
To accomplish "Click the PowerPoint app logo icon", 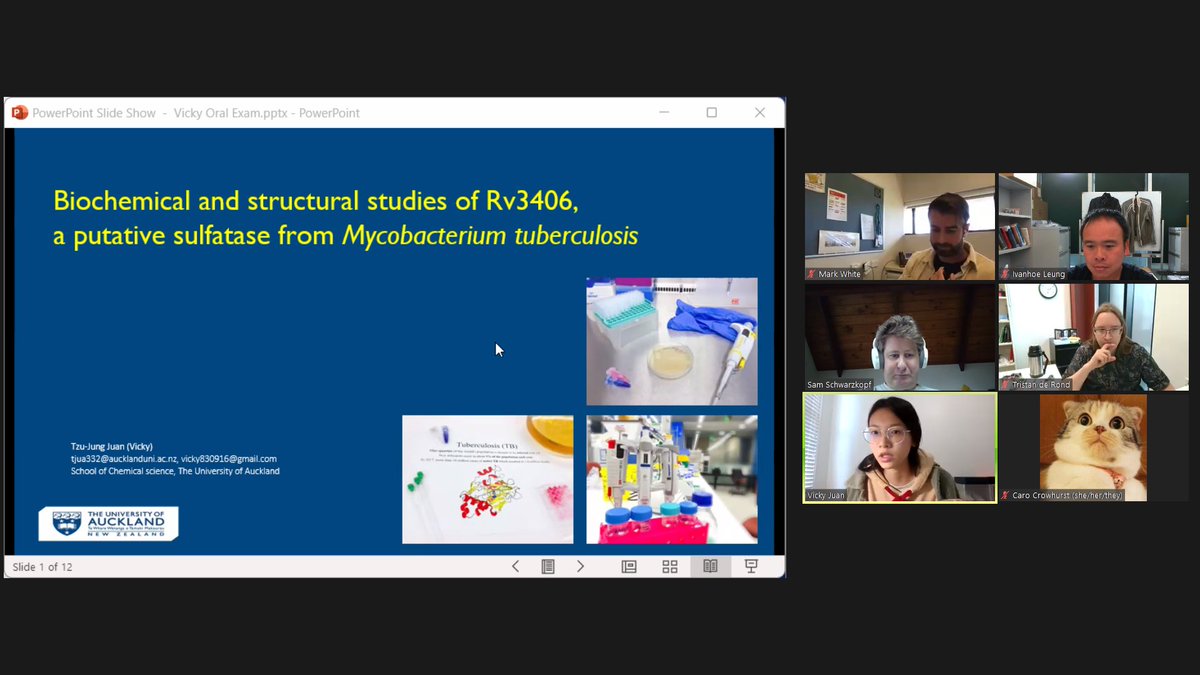I will click(x=19, y=113).
